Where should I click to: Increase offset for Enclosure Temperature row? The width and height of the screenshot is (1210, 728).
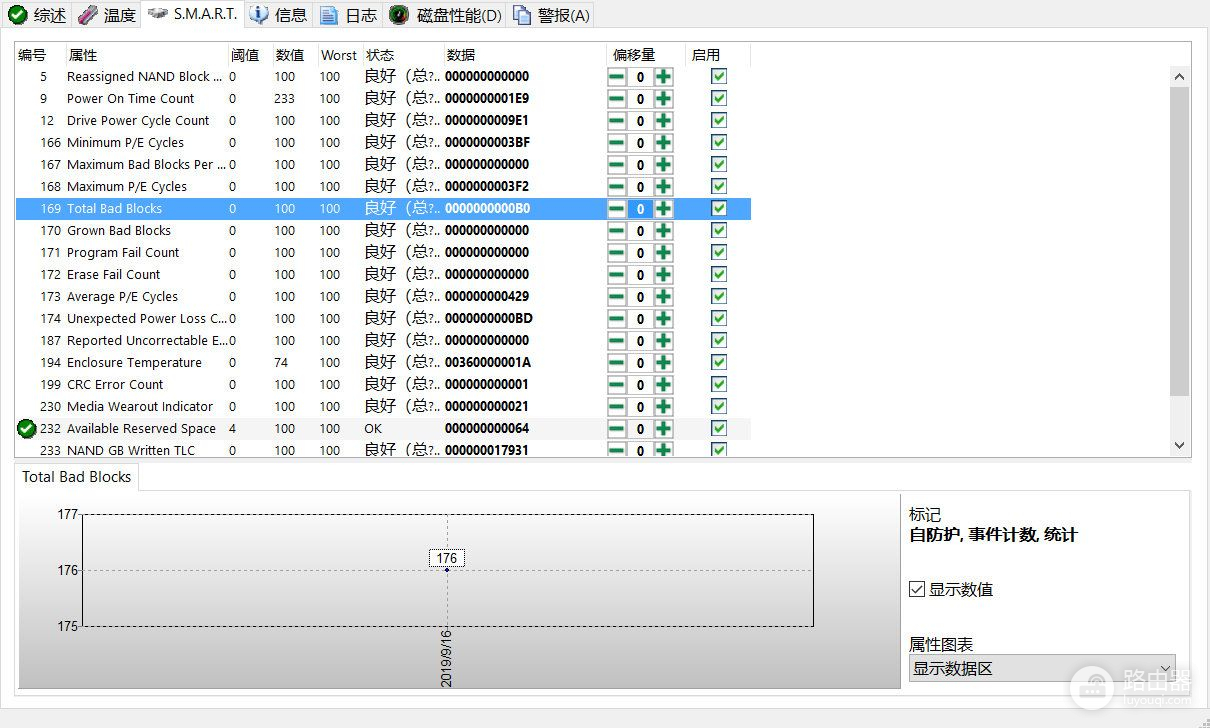pos(663,363)
